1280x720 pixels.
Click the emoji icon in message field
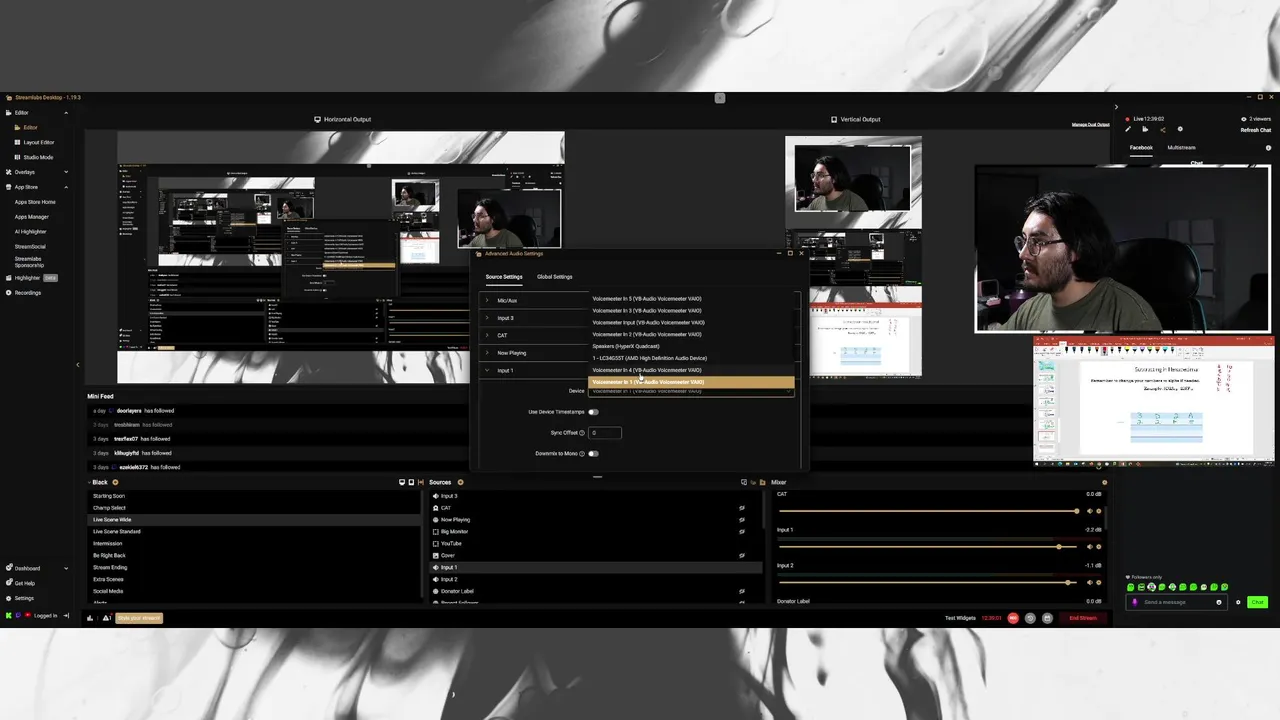(1219, 602)
